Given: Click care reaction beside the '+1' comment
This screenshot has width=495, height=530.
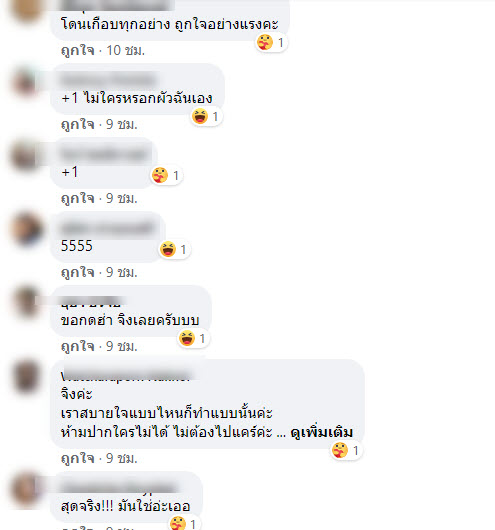Looking at the screenshot, I should (x=166, y=175).
